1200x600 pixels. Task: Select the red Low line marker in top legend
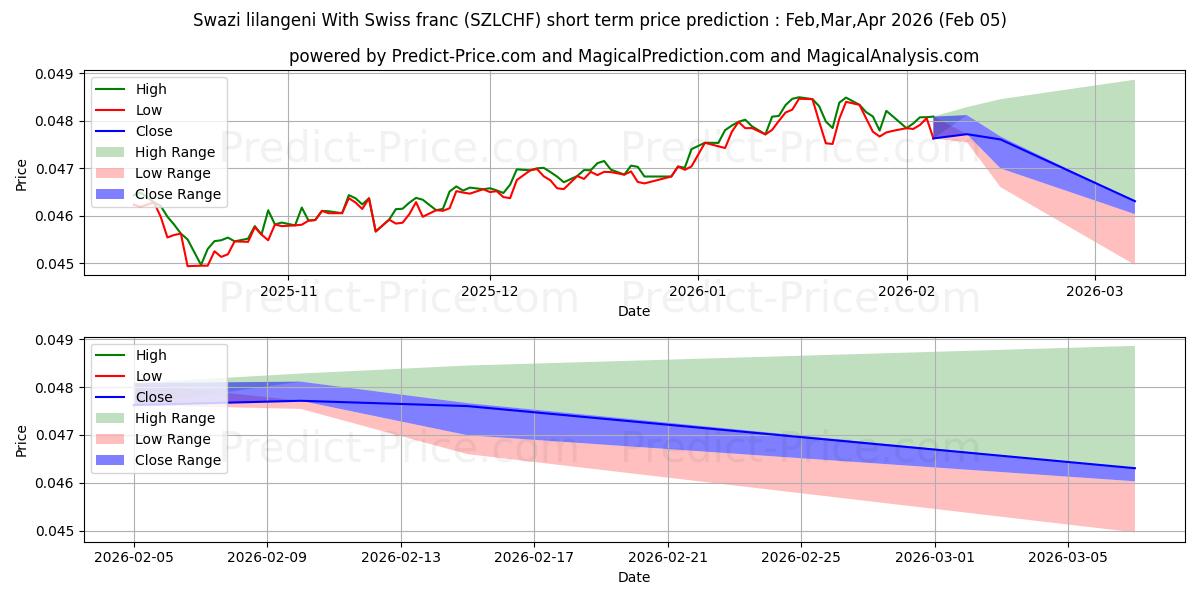click(113, 110)
